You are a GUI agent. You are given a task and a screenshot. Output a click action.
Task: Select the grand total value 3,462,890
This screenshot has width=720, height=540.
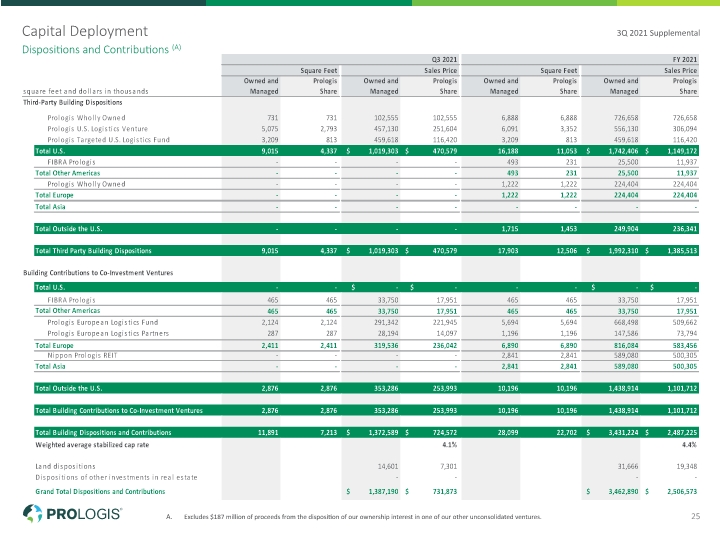623,492
